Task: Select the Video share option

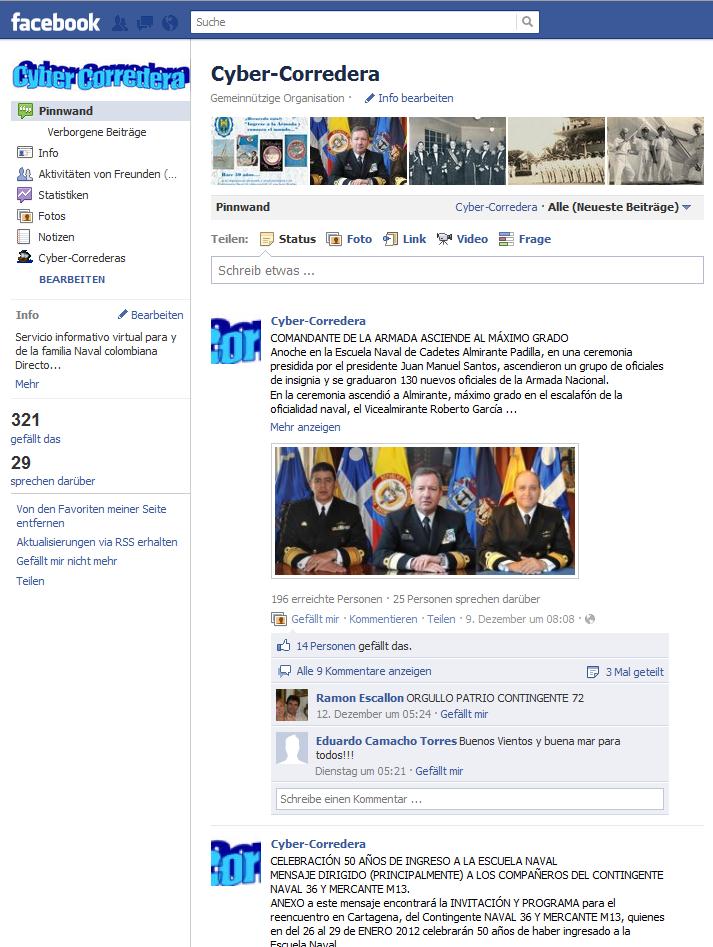Action: coord(462,239)
